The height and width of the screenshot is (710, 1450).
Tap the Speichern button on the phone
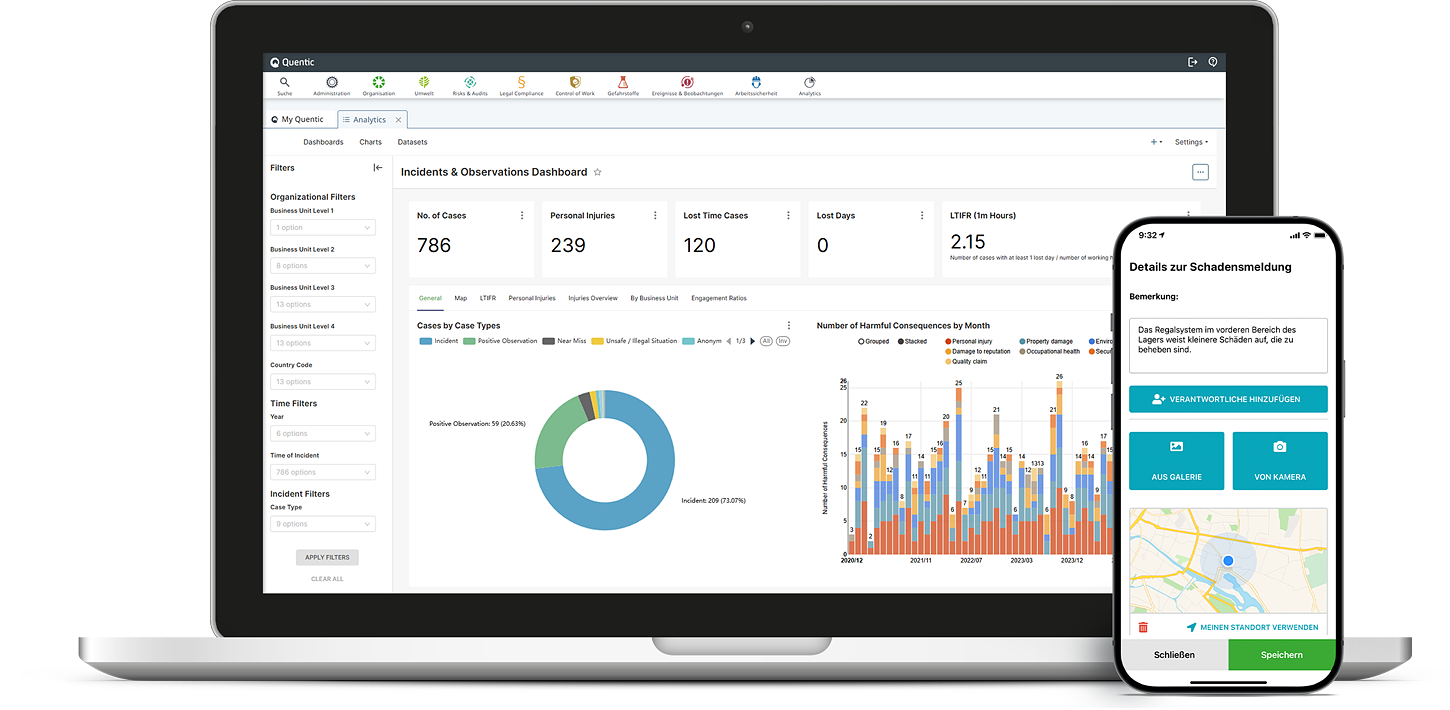[1281, 655]
